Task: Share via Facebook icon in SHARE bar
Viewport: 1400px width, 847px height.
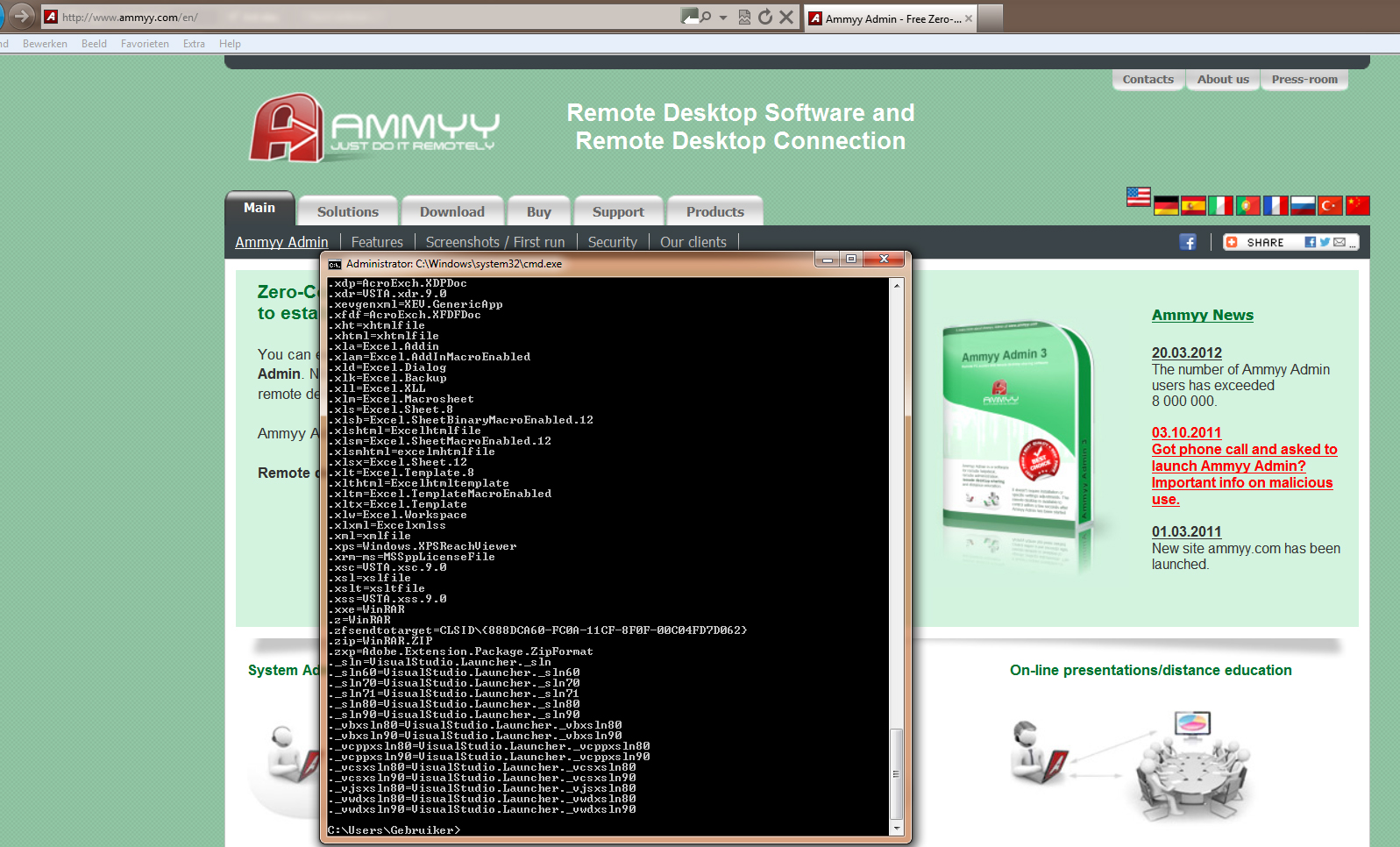Action: (1310, 242)
